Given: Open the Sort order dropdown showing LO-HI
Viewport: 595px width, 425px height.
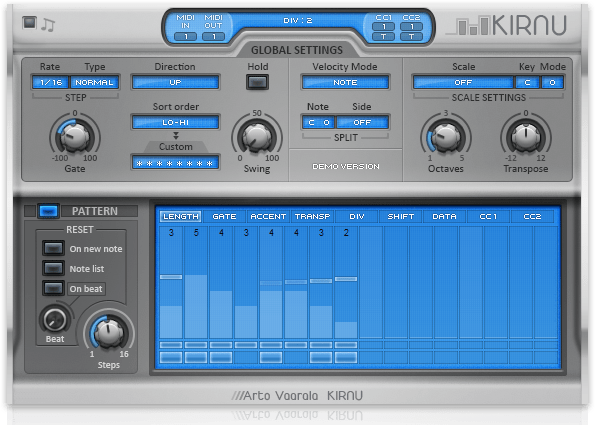Looking at the screenshot, I should point(175,123).
